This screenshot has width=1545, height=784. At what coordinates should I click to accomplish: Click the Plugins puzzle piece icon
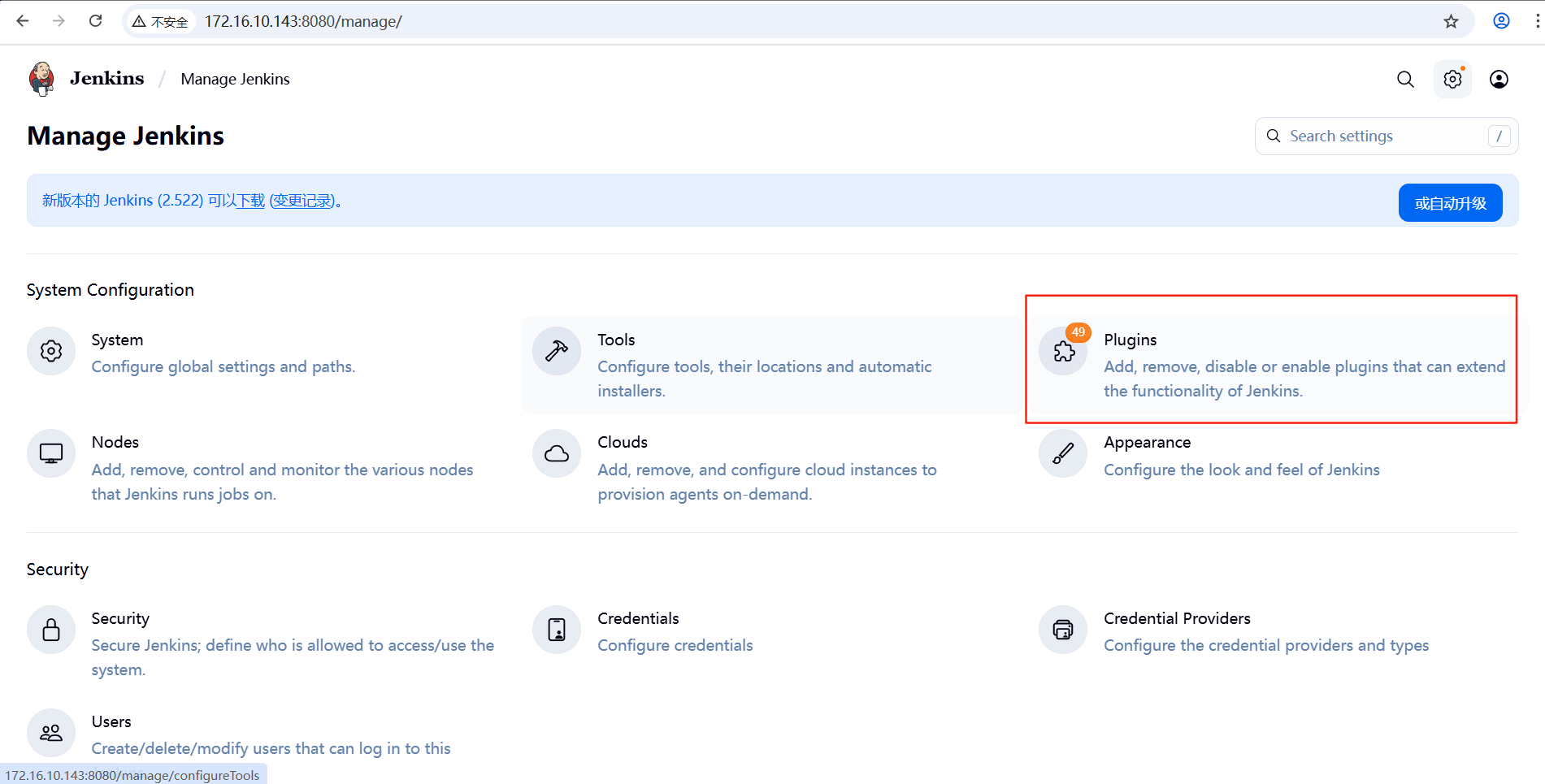[1063, 351]
